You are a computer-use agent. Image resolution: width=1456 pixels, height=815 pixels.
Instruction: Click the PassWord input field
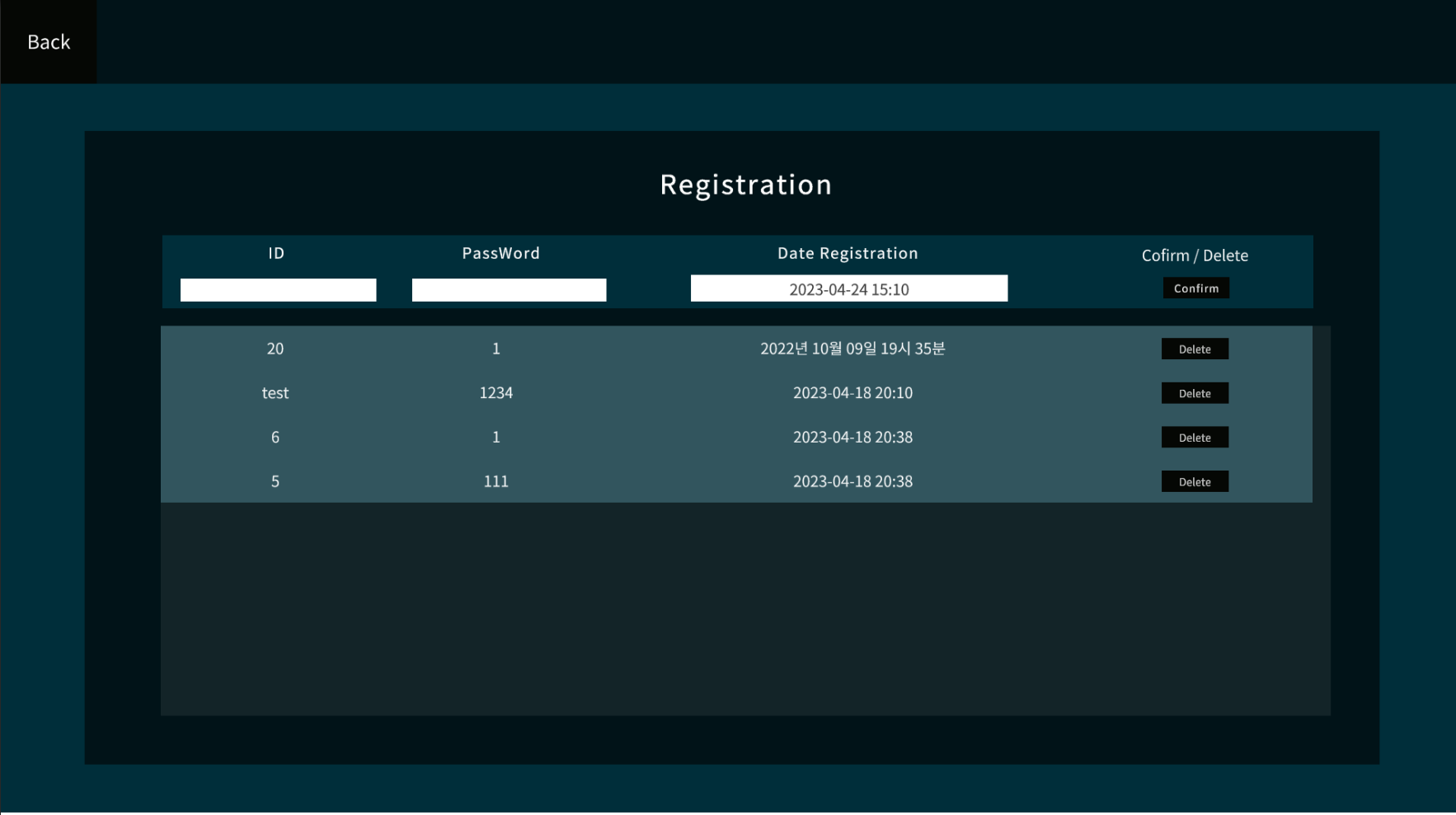(509, 289)
